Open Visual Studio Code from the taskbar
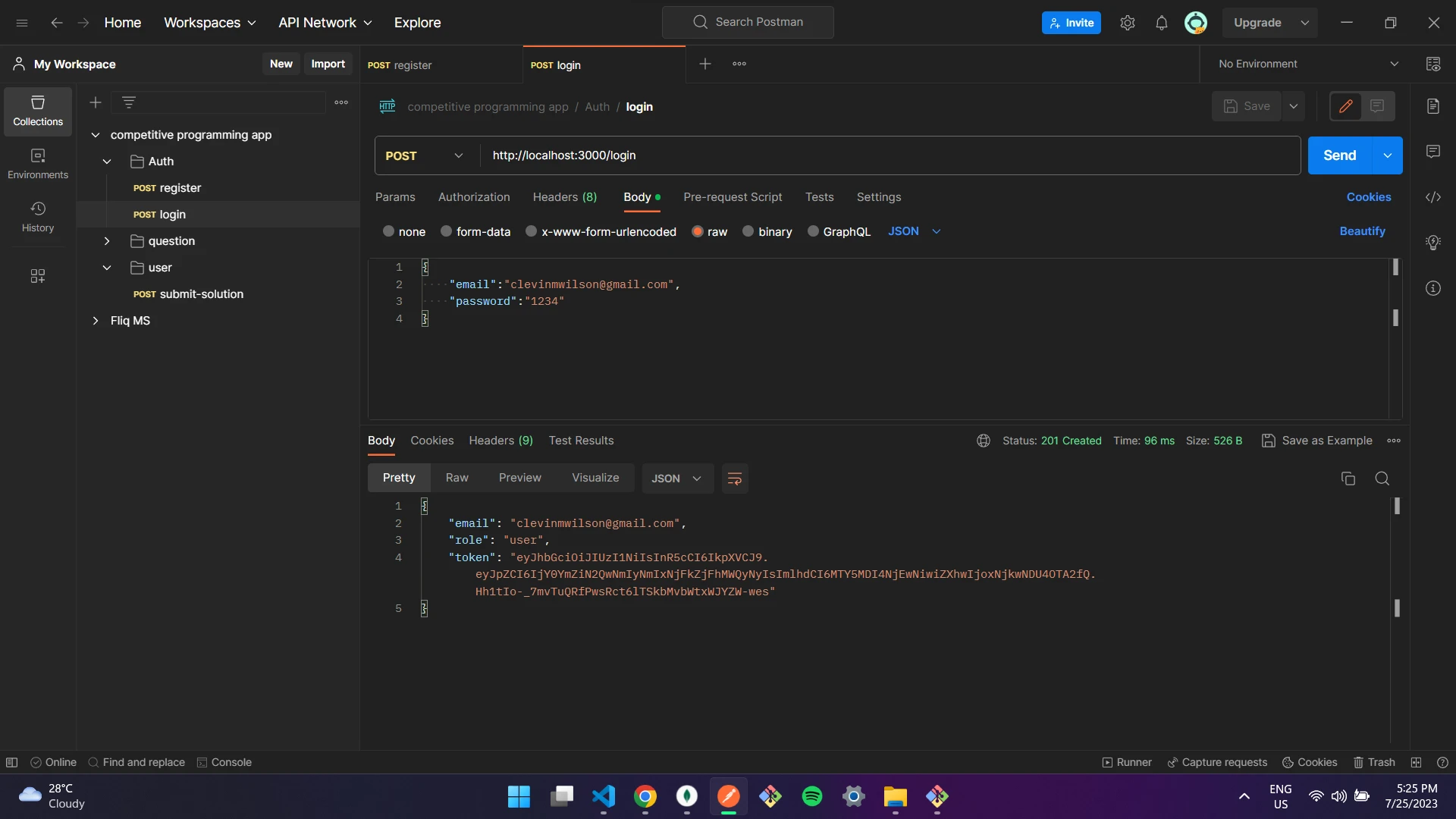The height and width of the screenshot is (819, 1456). coord(604,796)
